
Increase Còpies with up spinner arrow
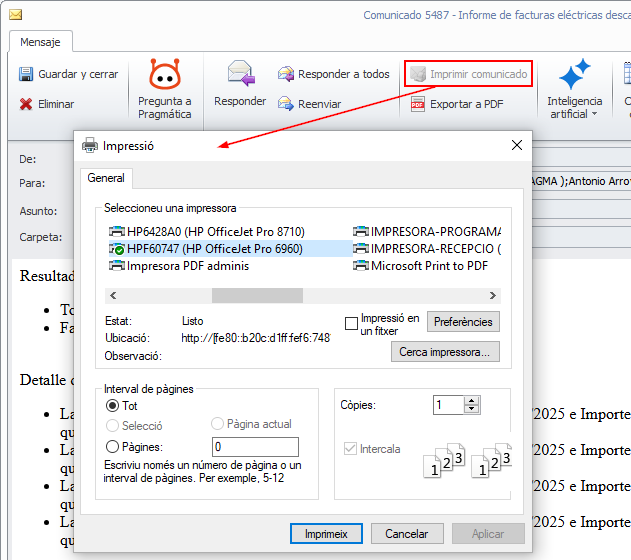click(x=471, y=401)
